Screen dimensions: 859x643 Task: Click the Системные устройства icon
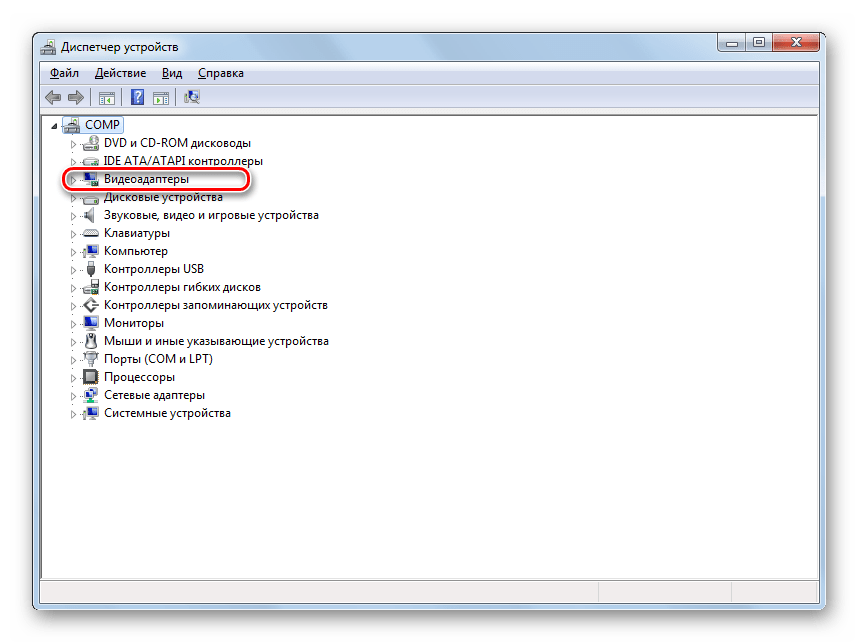tap(91, 414)
